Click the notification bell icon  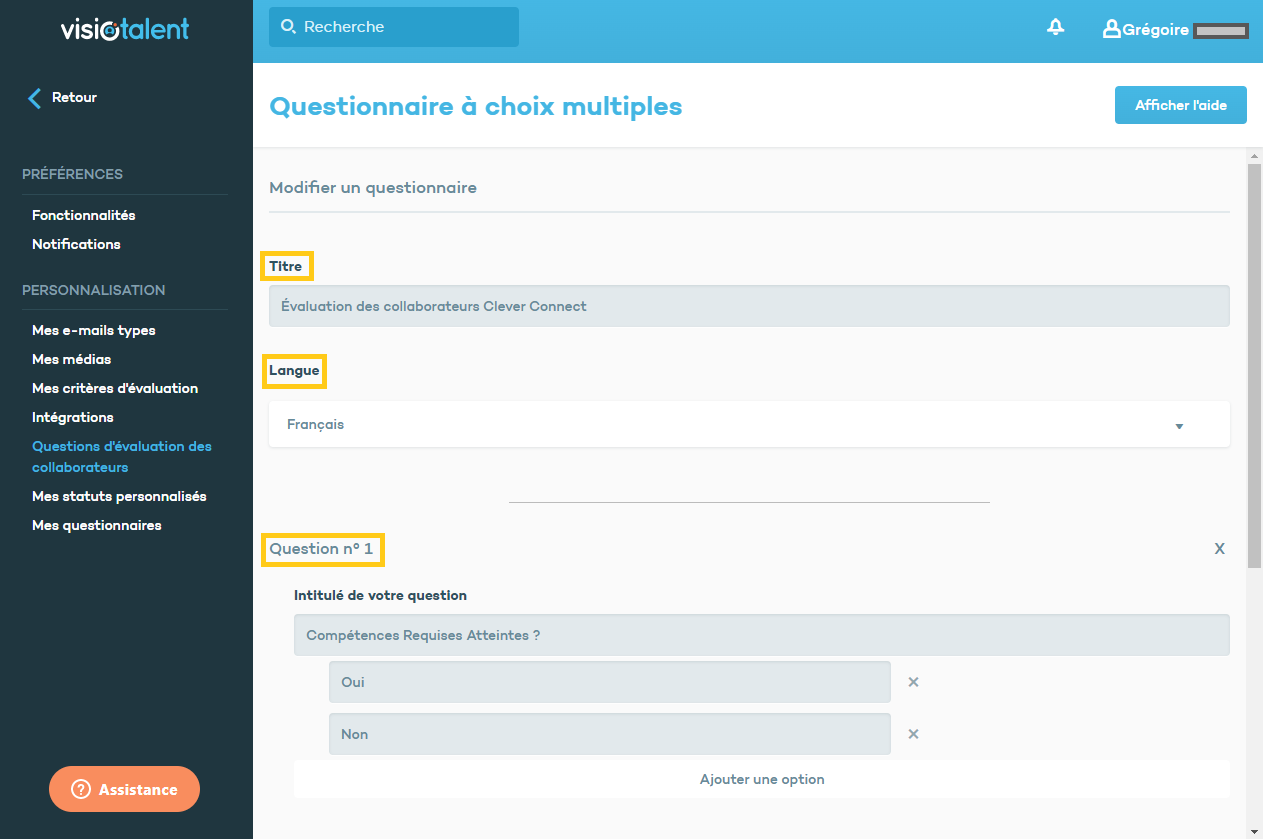pyautogui.click(x=1055, y=28)
